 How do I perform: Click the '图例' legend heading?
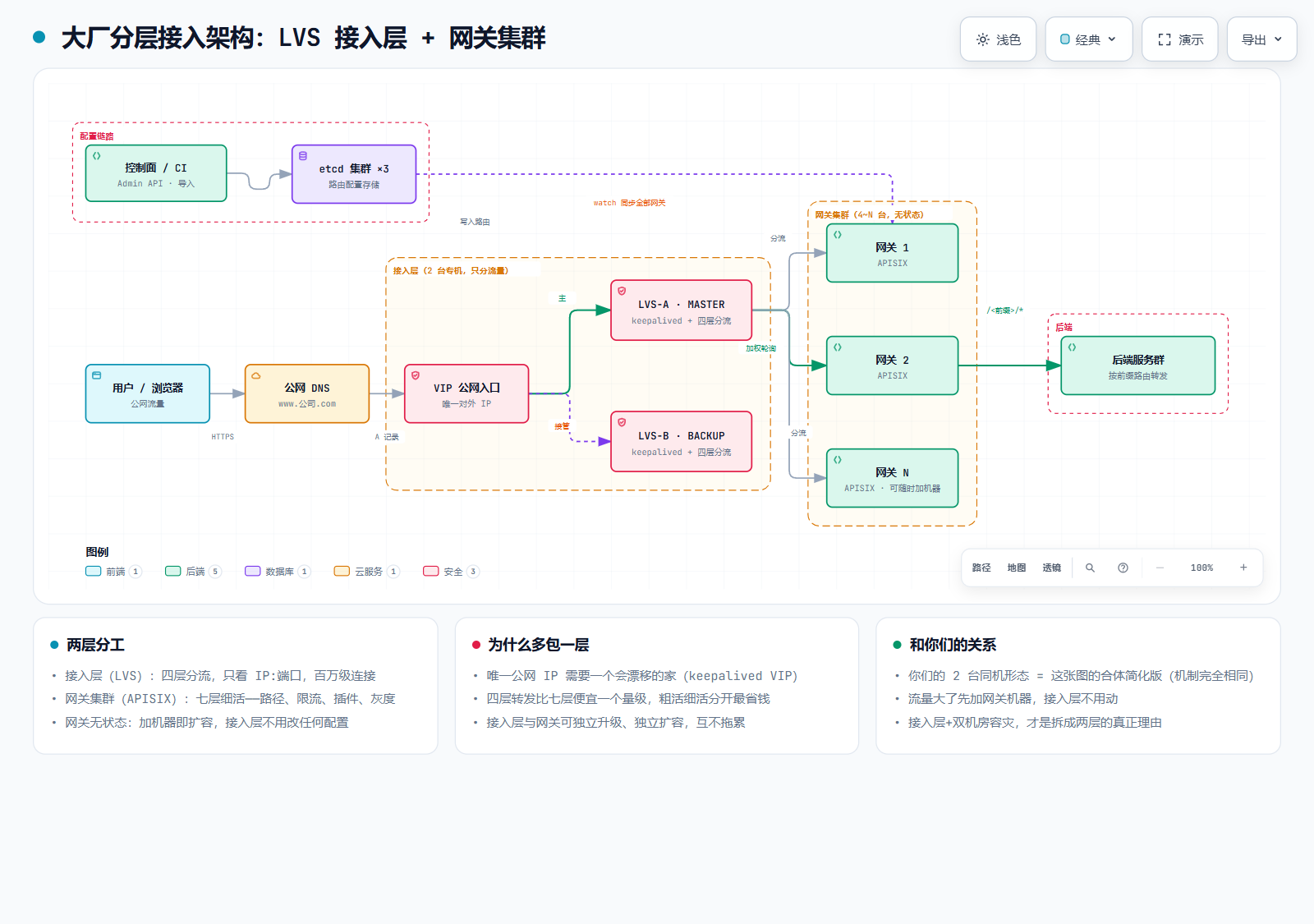click(x=97, y=552)
